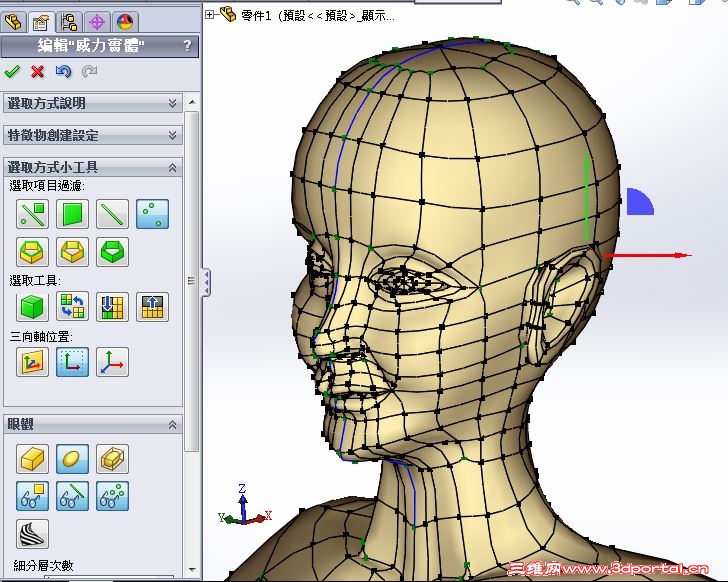Click the green cube selection tool
The image size is (728, 582).
coord(32,307)
